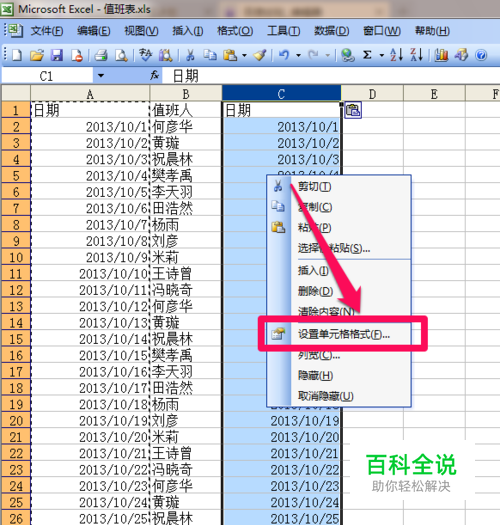Screen dimensions: 500x525
Task: Open the 文件(F) menu
Action: (47, 31)
